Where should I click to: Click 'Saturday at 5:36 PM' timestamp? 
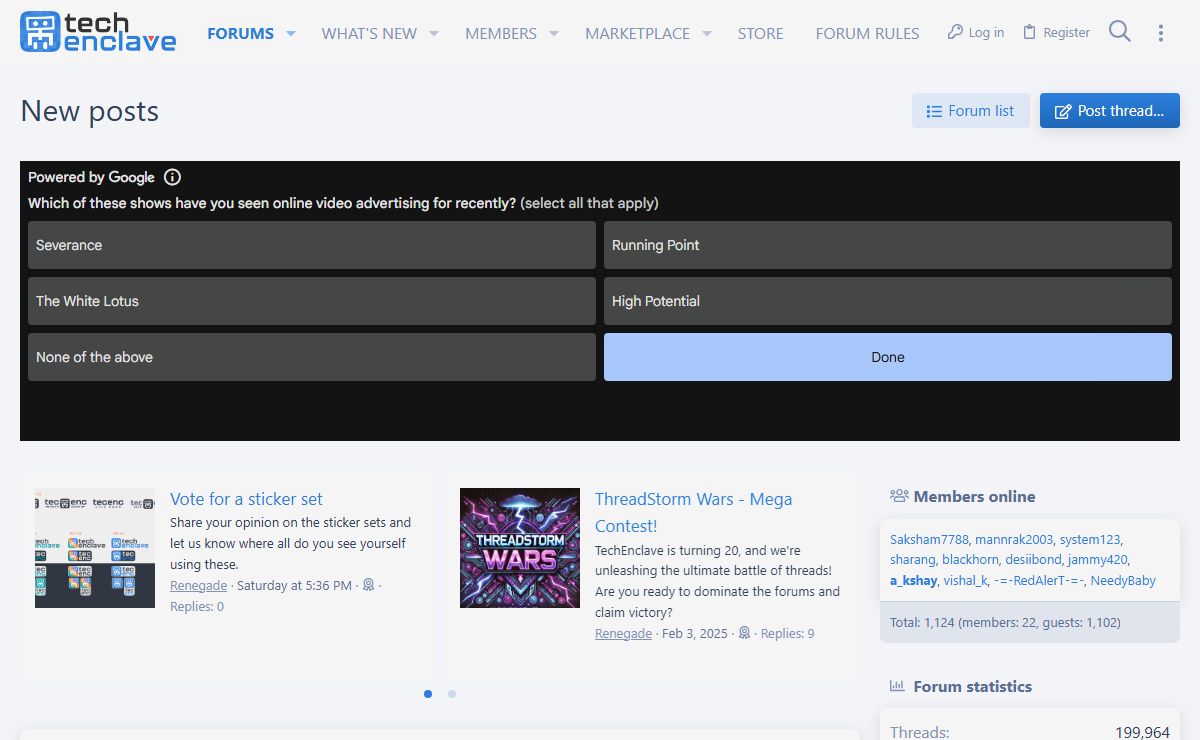[x=293, y=585]
